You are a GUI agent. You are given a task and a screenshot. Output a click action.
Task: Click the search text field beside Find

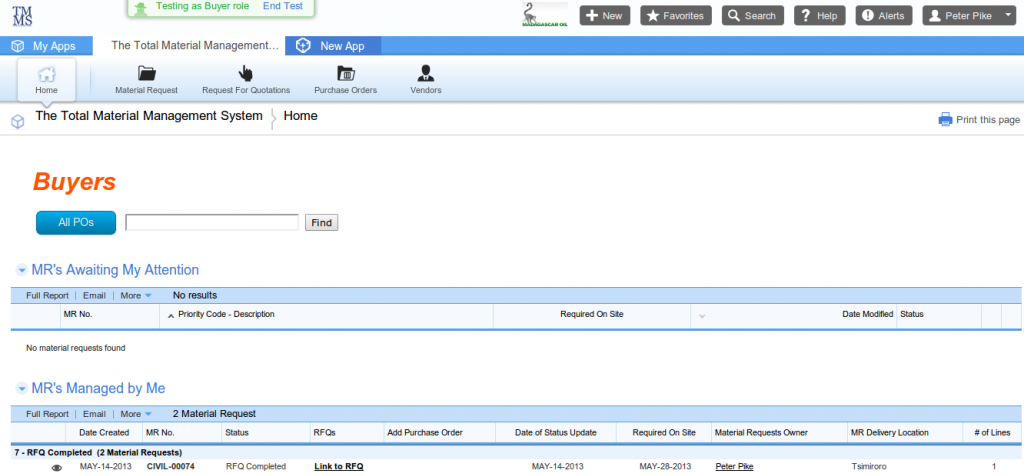tap(212, 222)
